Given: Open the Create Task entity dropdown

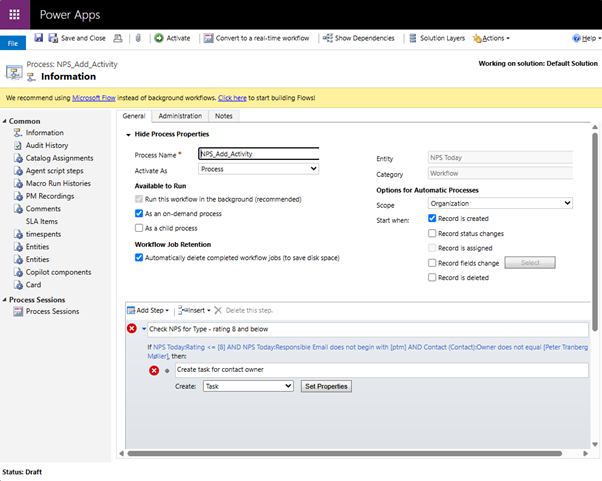Looking at the screenshot, I should coord(248,386).
